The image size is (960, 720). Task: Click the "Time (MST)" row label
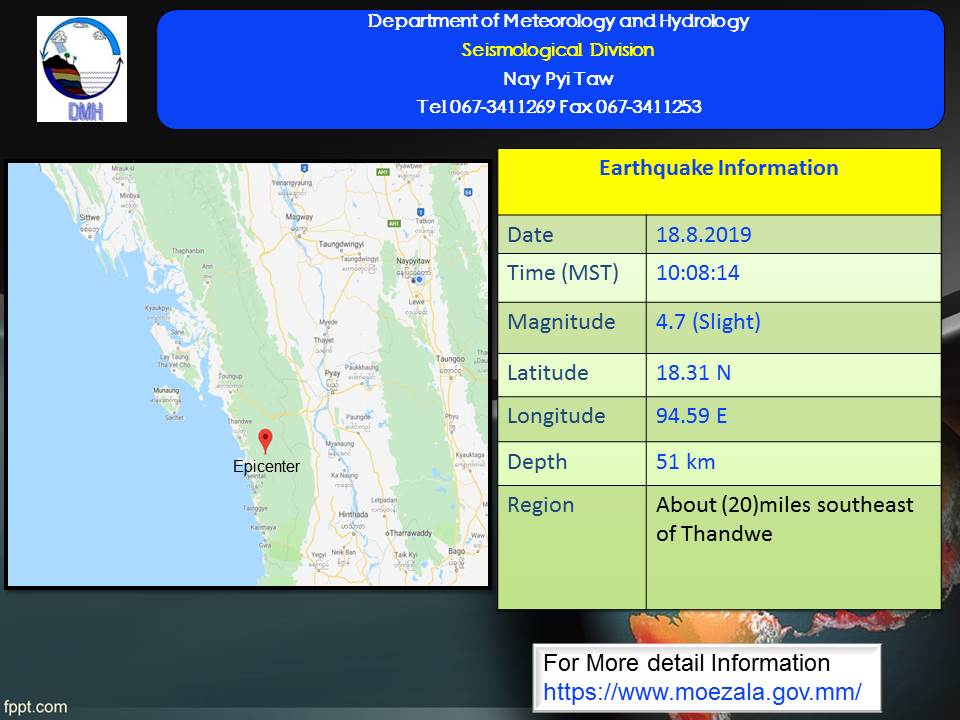point(563,272)
